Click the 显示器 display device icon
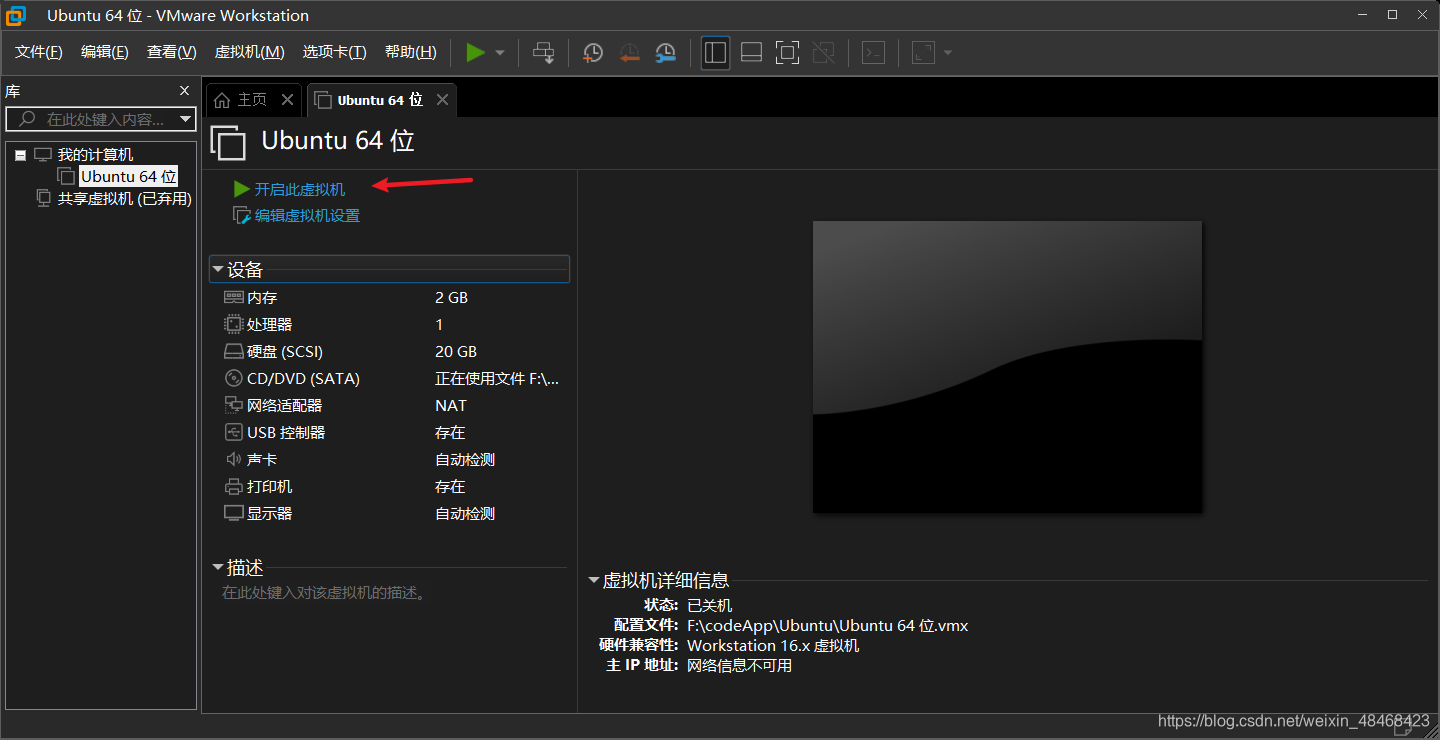The image size is (1440, 740). [x=234, y=513]
